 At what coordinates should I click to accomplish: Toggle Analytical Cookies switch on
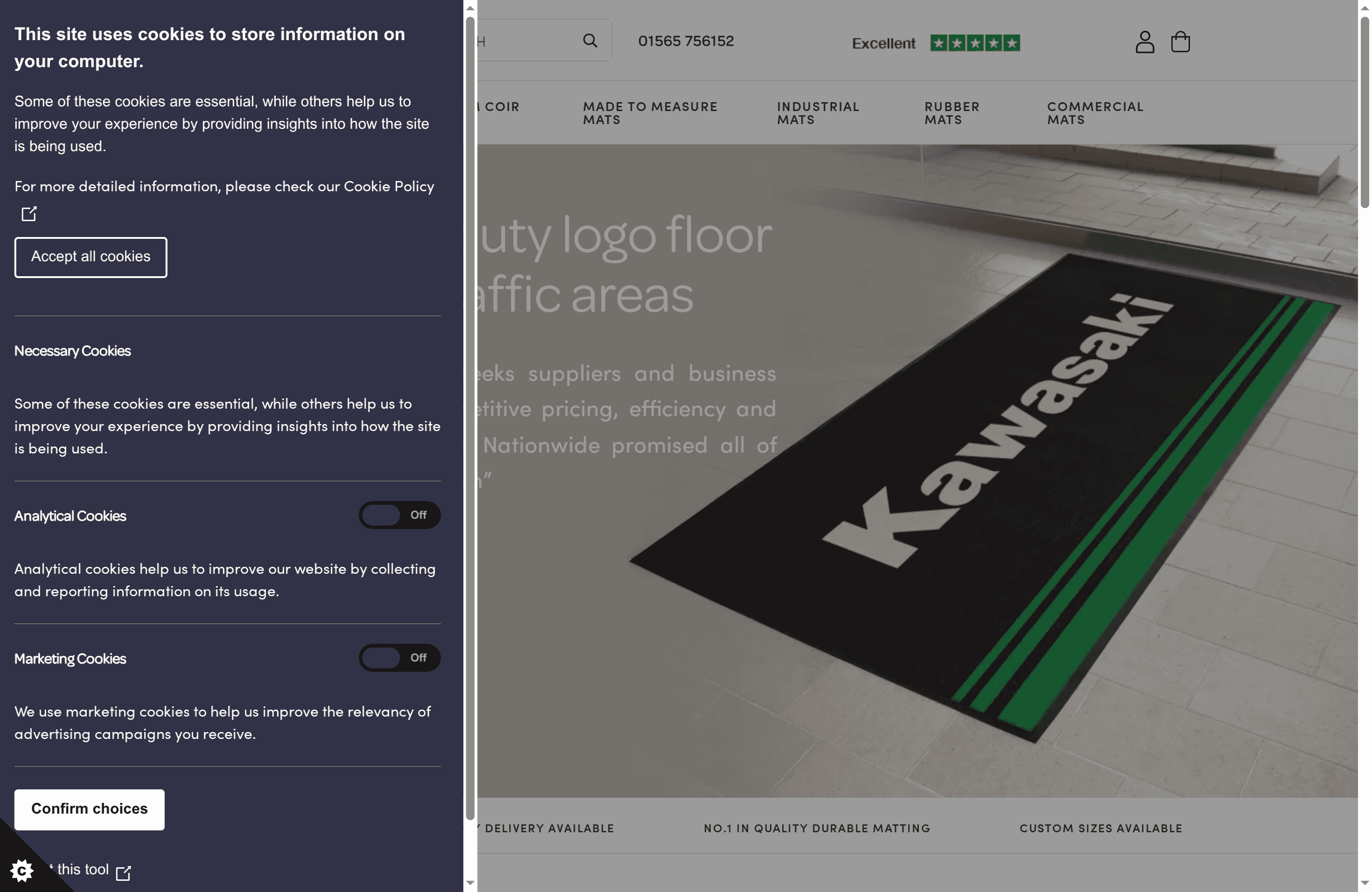coord(399,515)
